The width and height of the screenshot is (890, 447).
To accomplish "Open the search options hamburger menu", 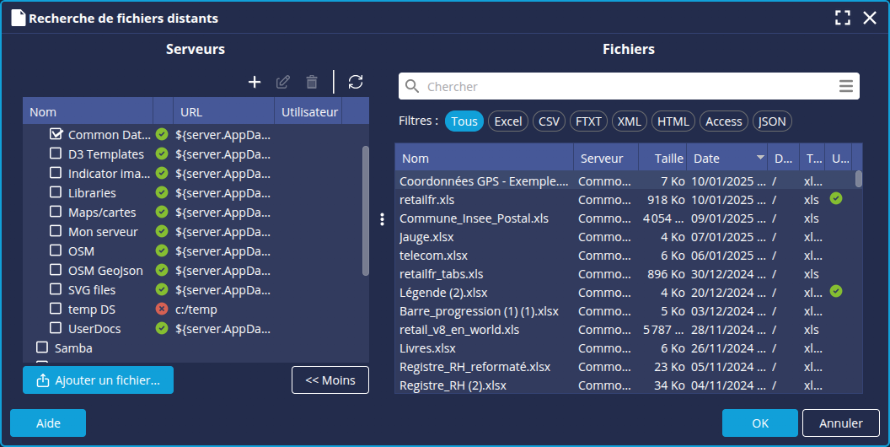I will (846, 86).
